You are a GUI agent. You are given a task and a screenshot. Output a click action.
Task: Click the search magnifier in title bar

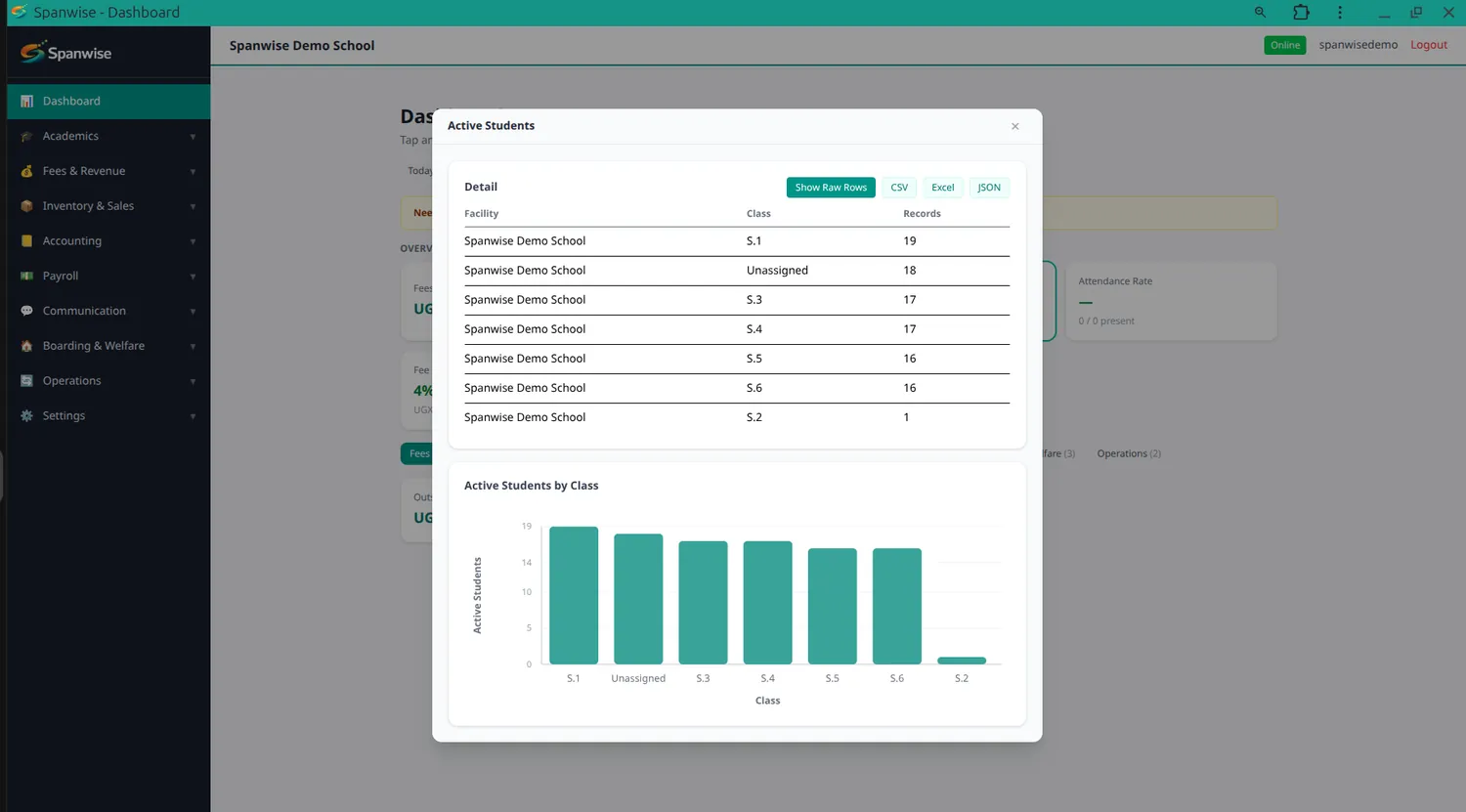(x=1260, y=13)
